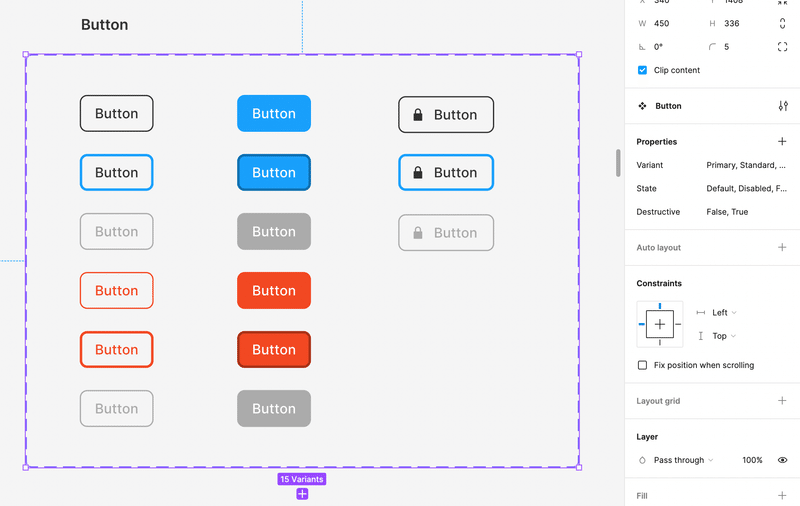
Task: Click the Auto layout section label
Action: (x=658, y=247)
